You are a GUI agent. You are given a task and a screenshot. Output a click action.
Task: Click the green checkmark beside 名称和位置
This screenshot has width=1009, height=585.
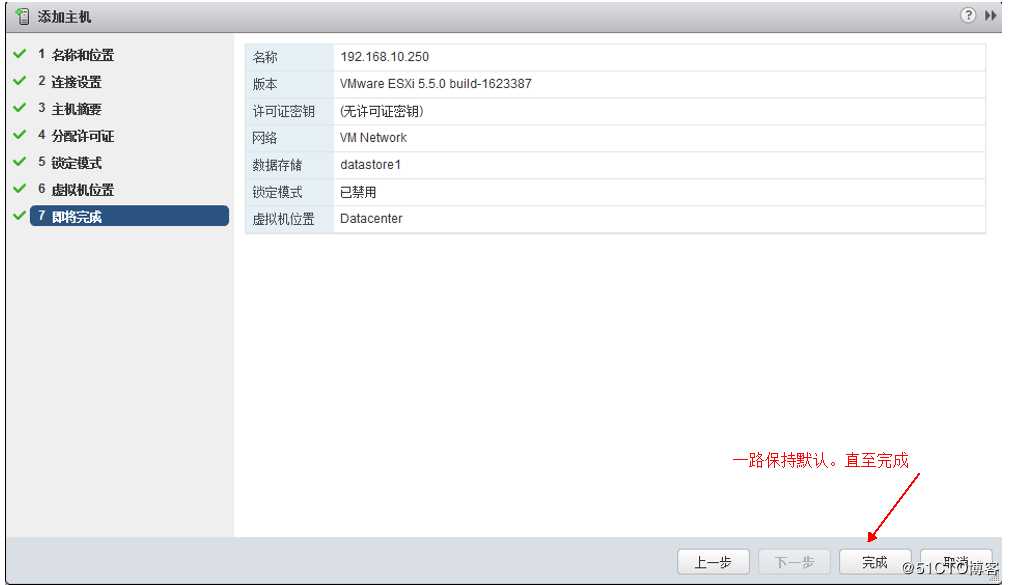point(20,54)
